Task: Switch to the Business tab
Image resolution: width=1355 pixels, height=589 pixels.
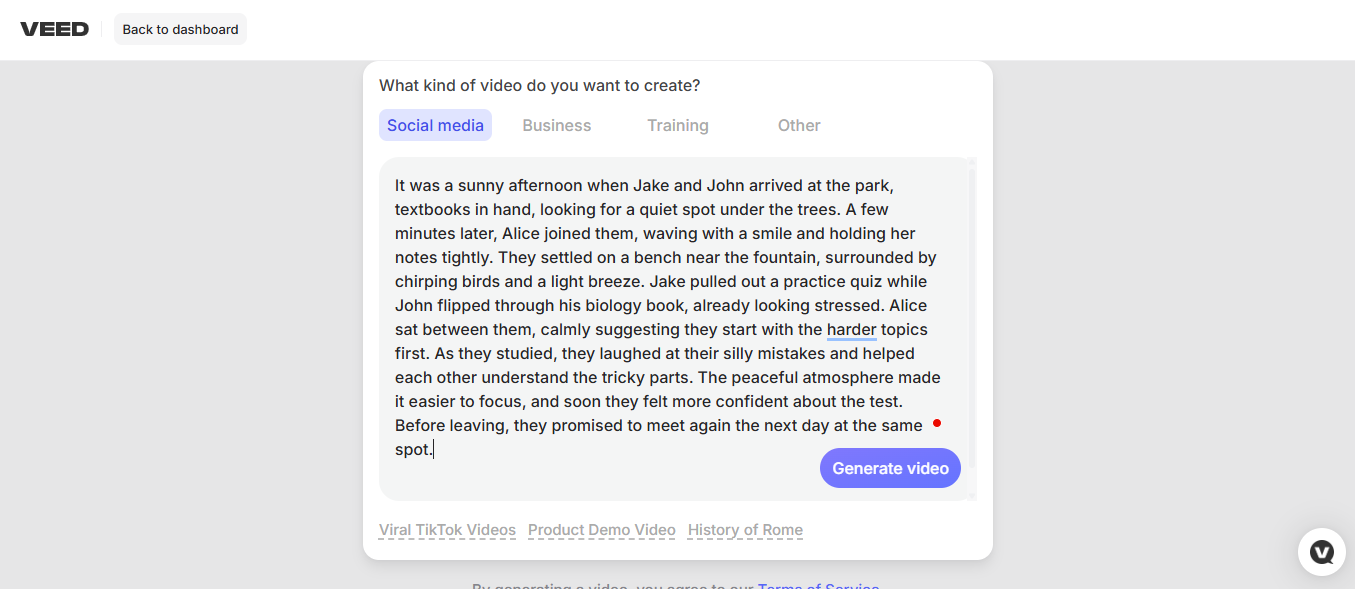Action: [x=557, y=125]
